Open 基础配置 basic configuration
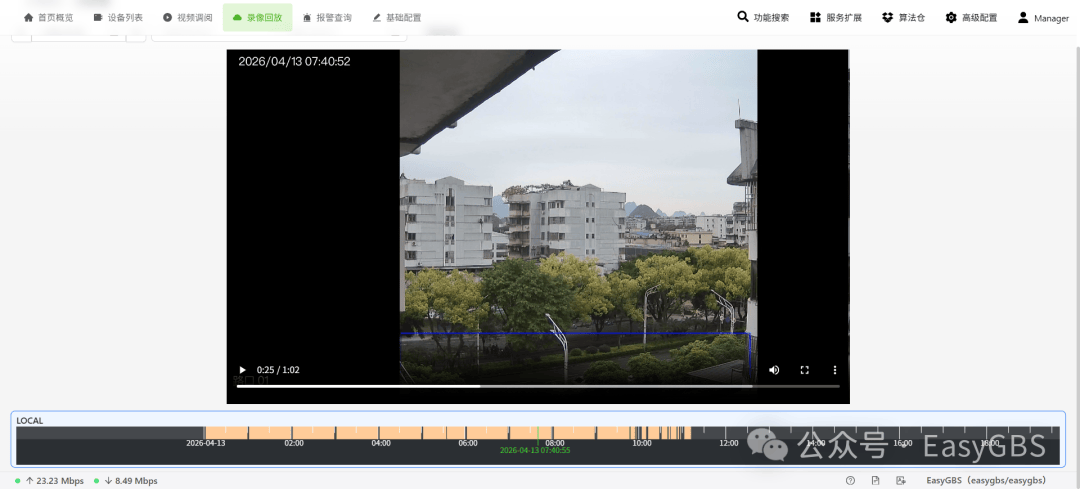1080x489 pixels. tap(396, 18)
